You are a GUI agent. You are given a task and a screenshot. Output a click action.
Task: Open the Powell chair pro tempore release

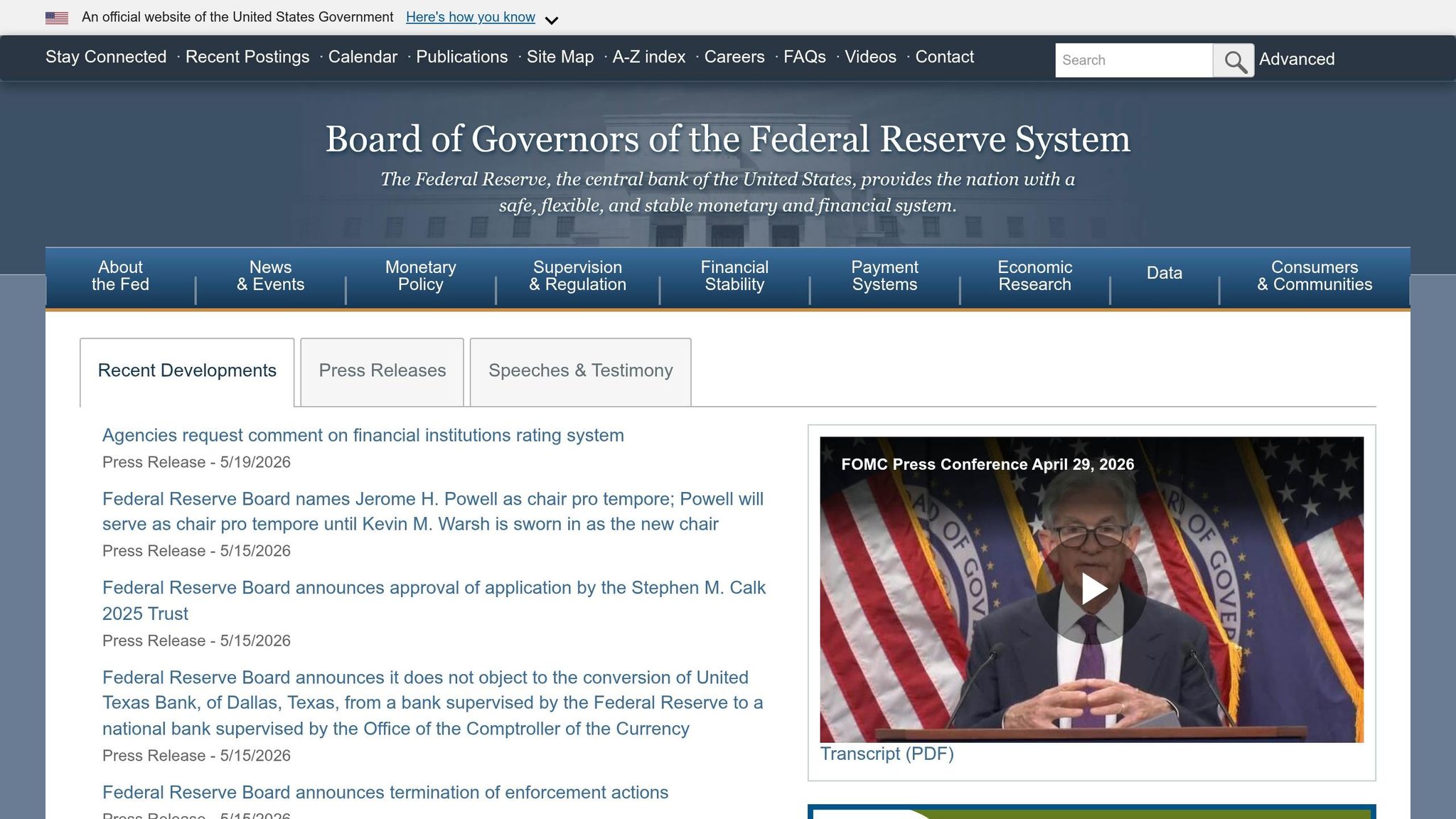click(433, 512)
